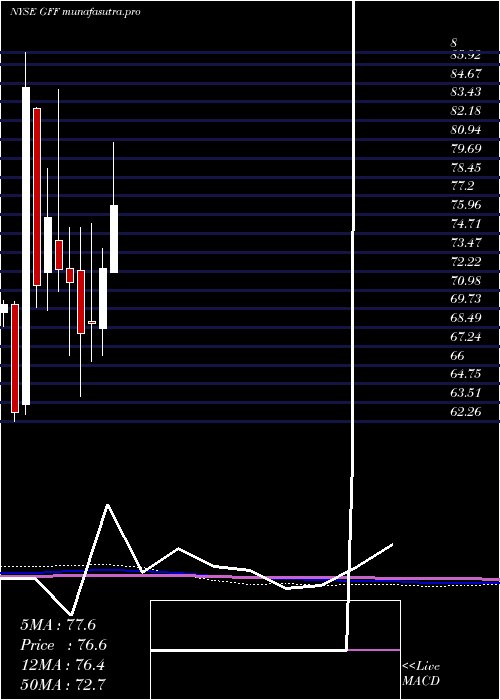
Task: Click the <<Live MACD label
Action: (421, 674)
